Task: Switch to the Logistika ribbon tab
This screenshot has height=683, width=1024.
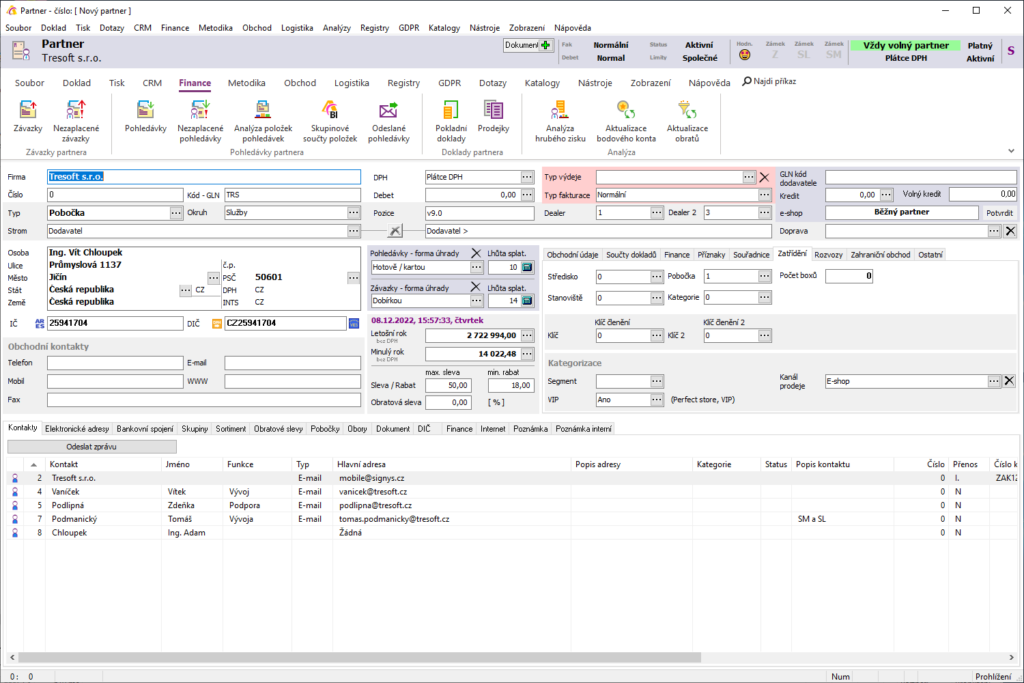Action: [x=351, y=83]
